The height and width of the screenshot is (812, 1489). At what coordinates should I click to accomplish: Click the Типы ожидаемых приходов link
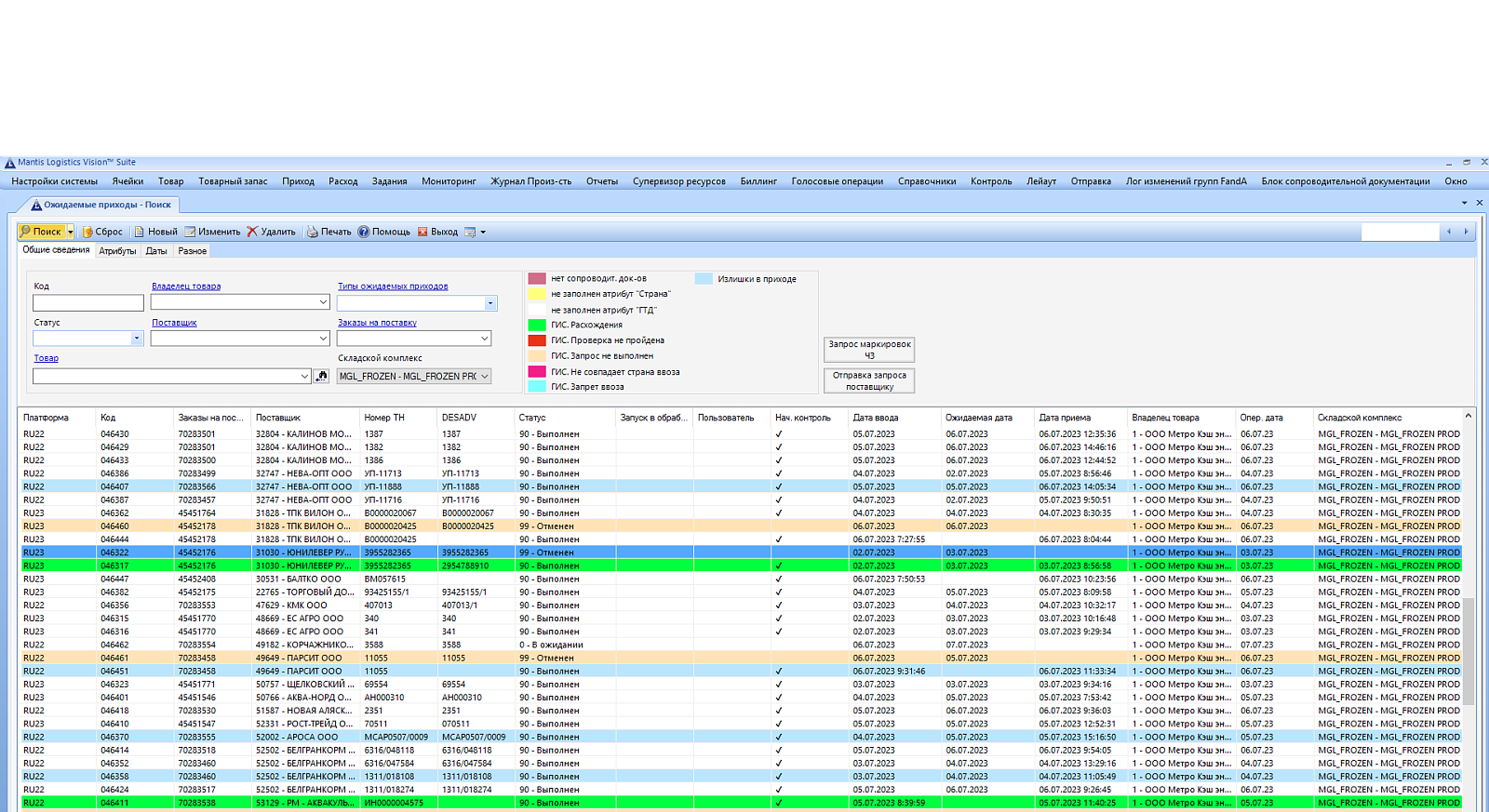click(393, 286)
